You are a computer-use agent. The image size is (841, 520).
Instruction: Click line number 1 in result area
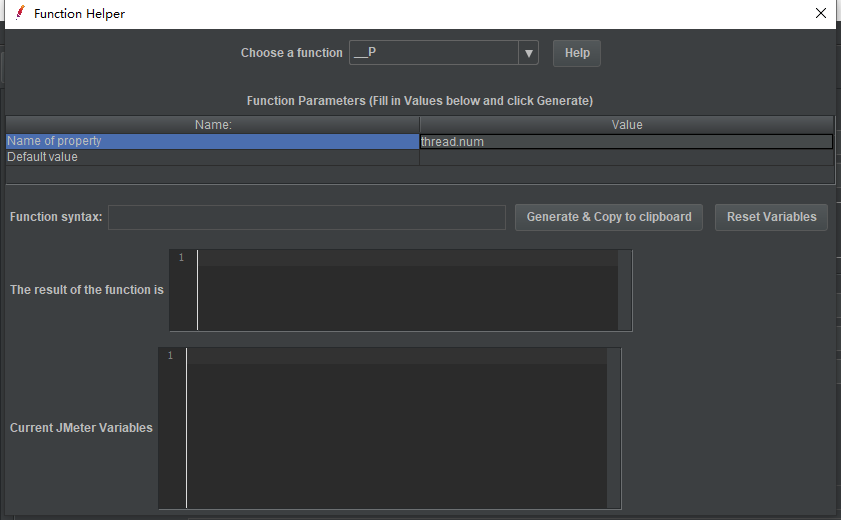coord(181,258)
